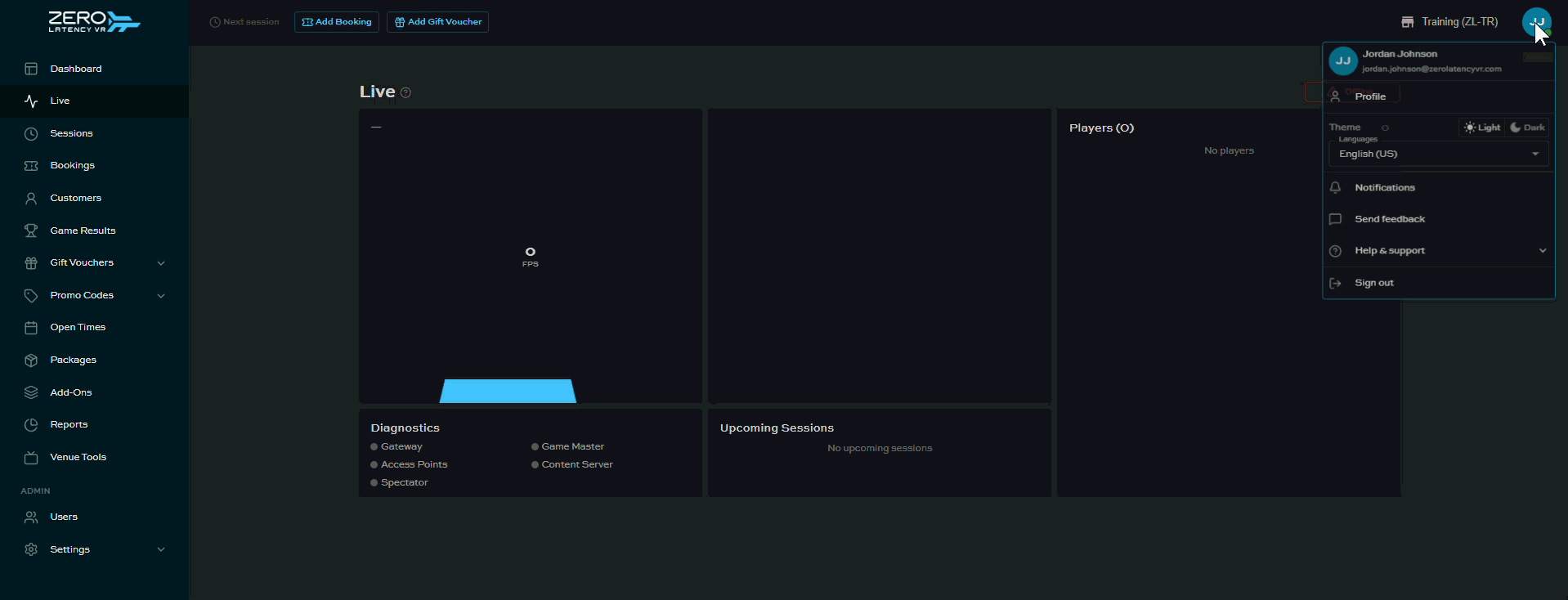The height and width of the screenshot is (600, 1568).
Task: Click the blue arena shape in viewer
Action: click(508, 391)
